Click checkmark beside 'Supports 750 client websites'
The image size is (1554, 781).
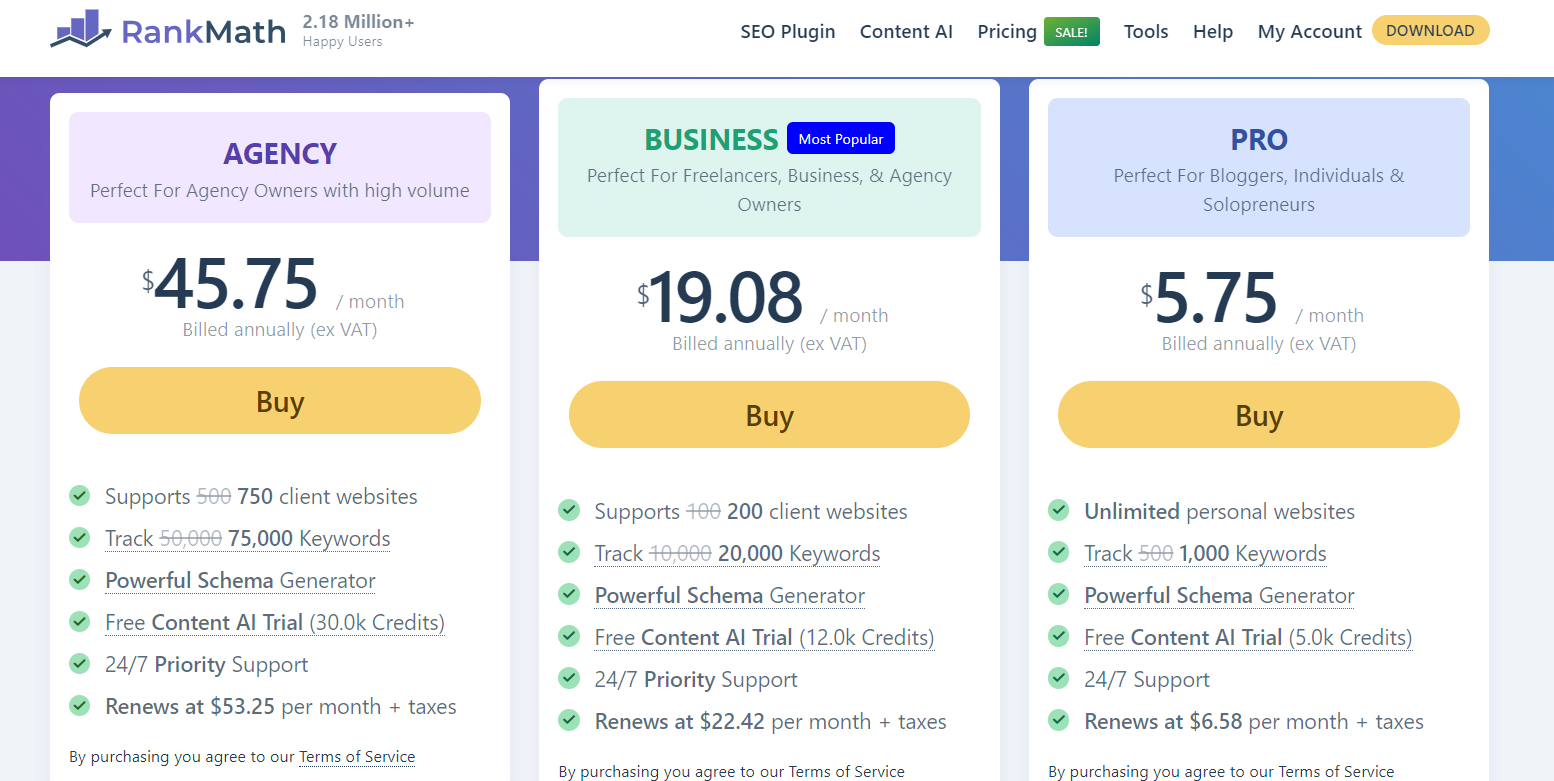(80, 495)
